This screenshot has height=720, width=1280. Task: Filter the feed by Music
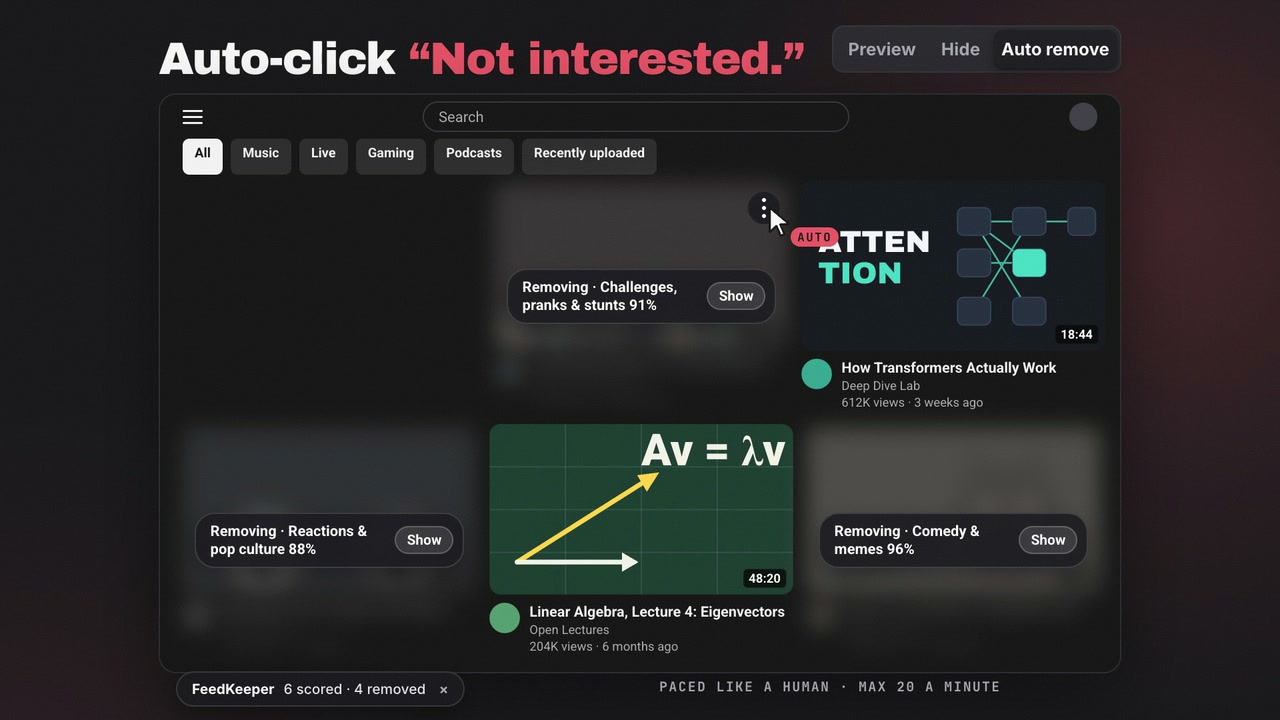[x=261, y=156]
